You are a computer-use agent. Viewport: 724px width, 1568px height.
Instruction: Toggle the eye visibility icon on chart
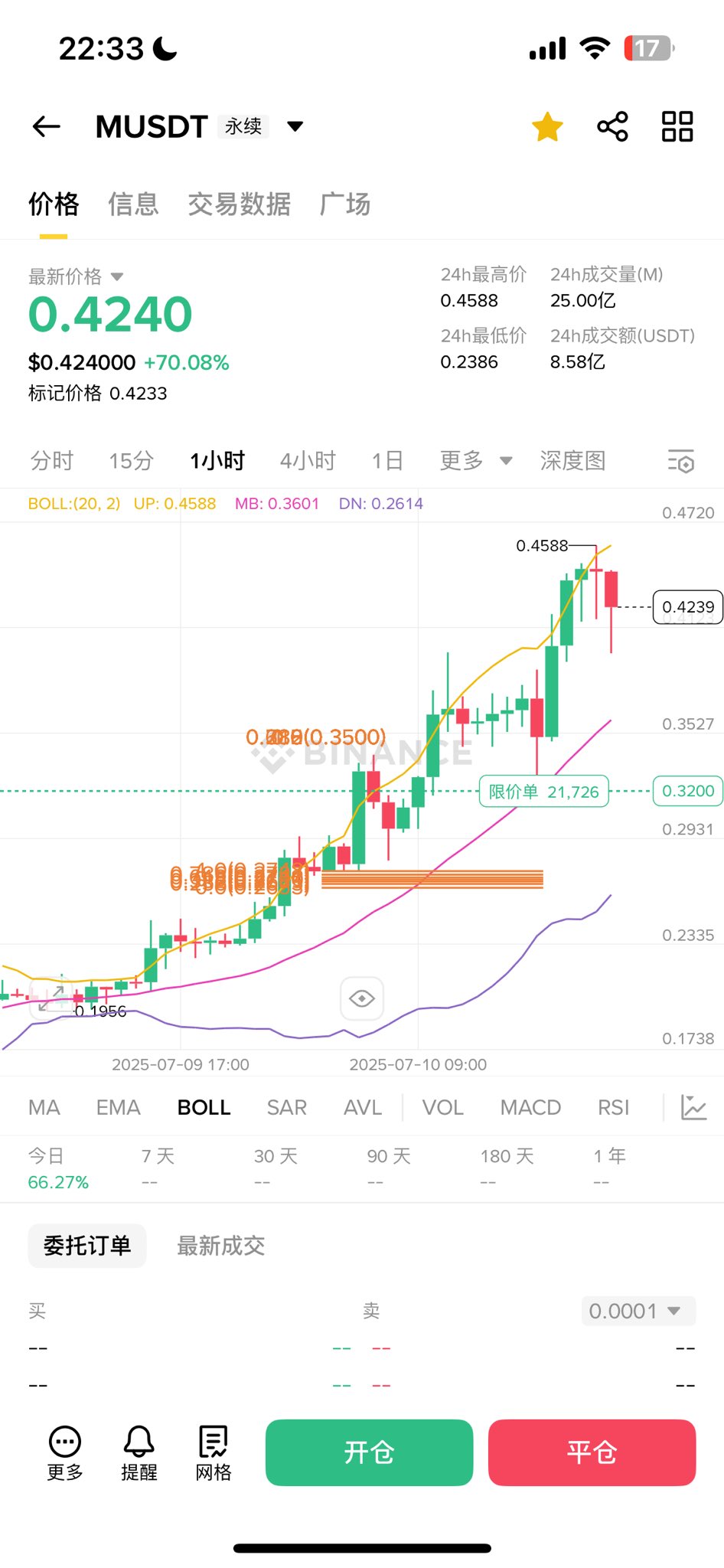pos(361,998)
